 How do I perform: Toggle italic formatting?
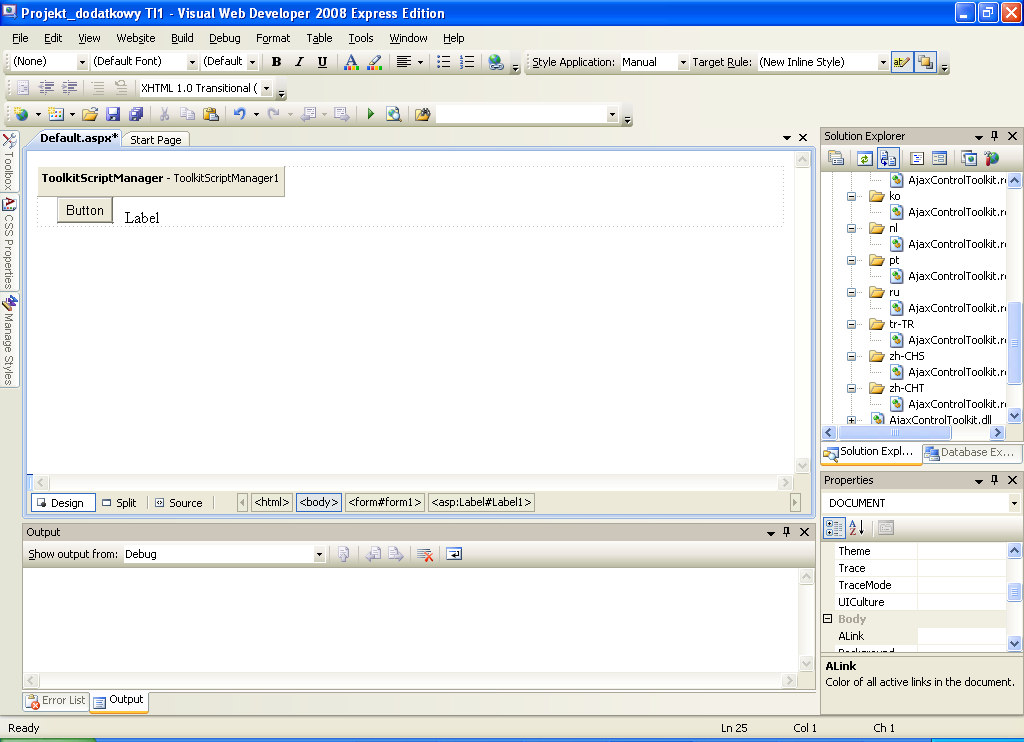(299, 62)
